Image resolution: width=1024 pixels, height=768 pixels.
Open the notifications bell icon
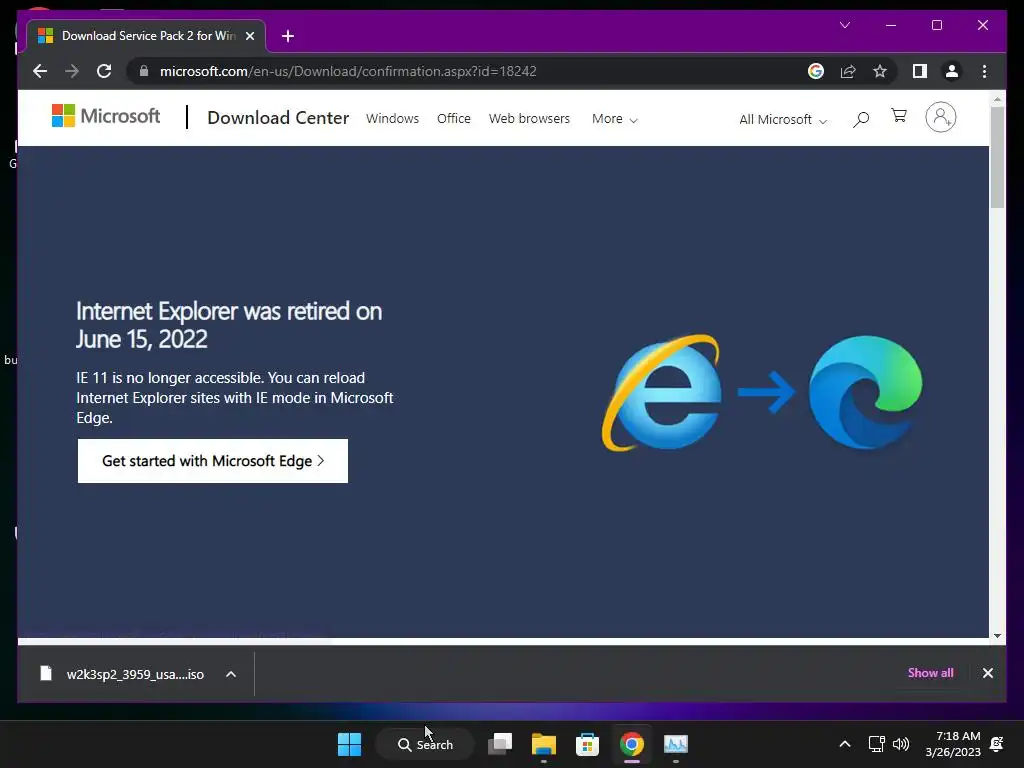(997, 744)
